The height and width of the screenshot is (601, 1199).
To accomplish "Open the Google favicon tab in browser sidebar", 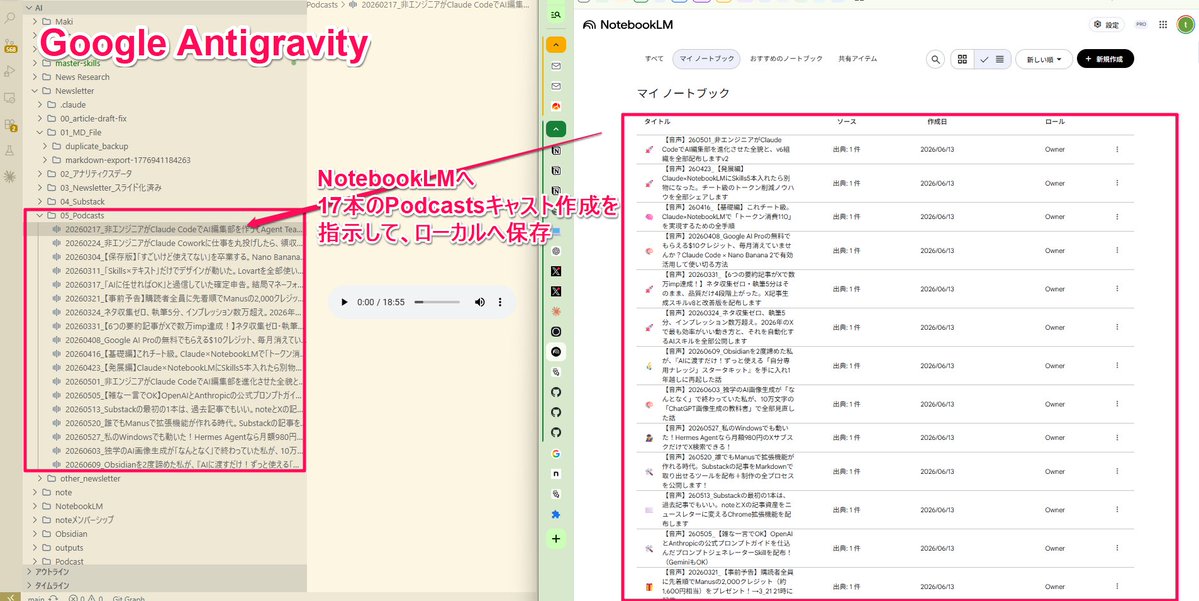I will [556, 453].
